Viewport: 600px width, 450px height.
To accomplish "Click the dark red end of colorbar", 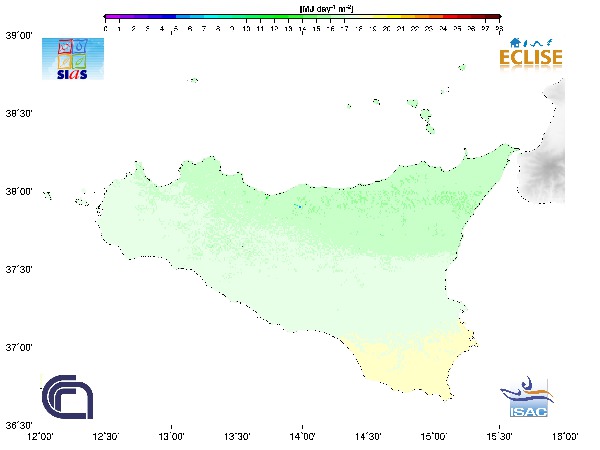I will (x=493, y=17).
